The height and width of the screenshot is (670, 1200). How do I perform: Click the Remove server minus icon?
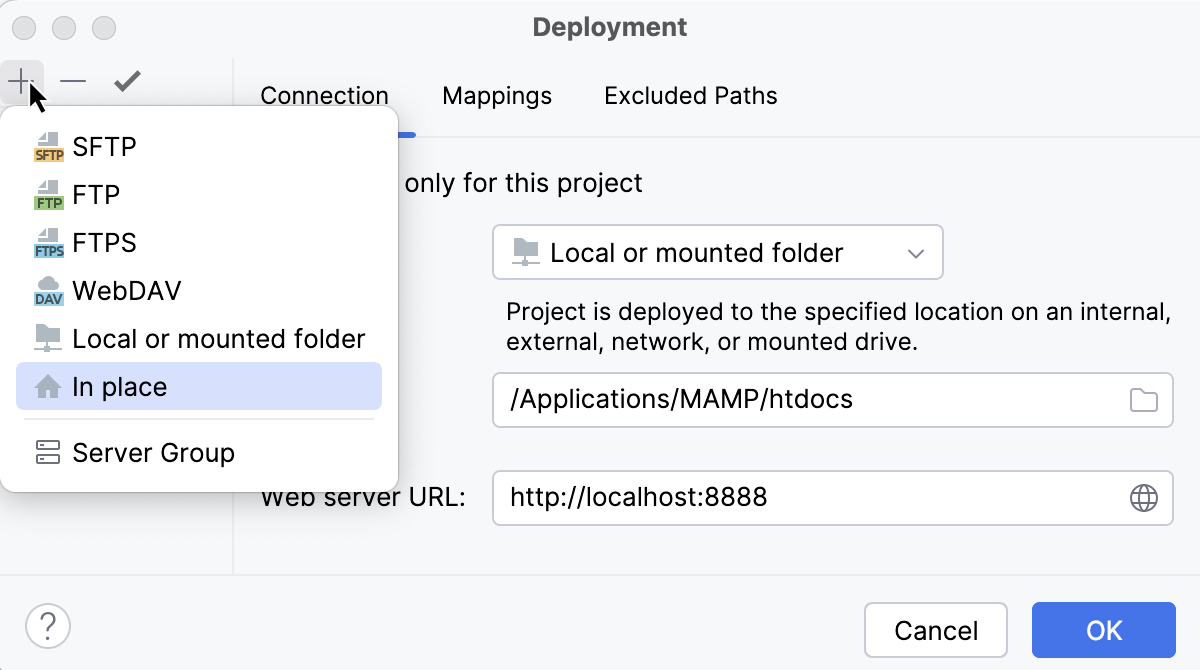pos(73,80)
